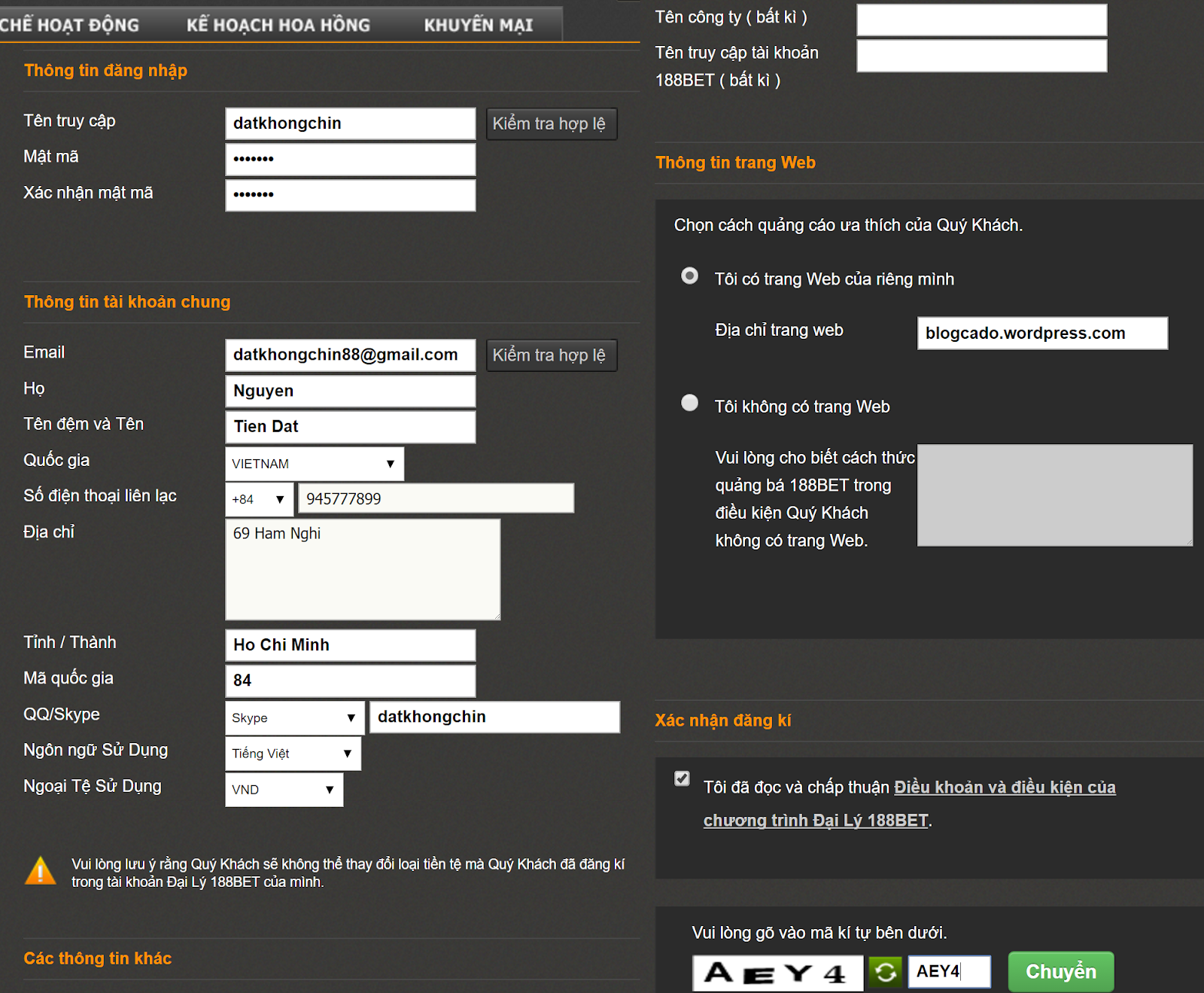Click the Tên đệm và Tên field
This screenshot has width=1204, height=993.
[x=351, y=427]
